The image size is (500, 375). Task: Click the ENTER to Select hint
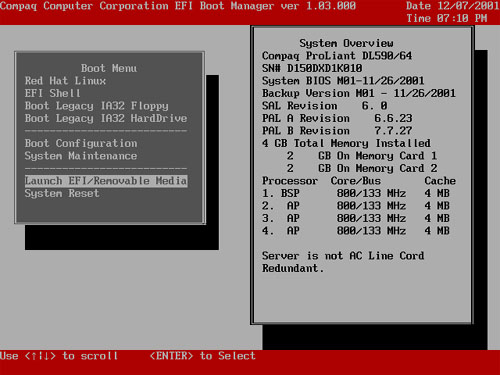pos(203,356)
